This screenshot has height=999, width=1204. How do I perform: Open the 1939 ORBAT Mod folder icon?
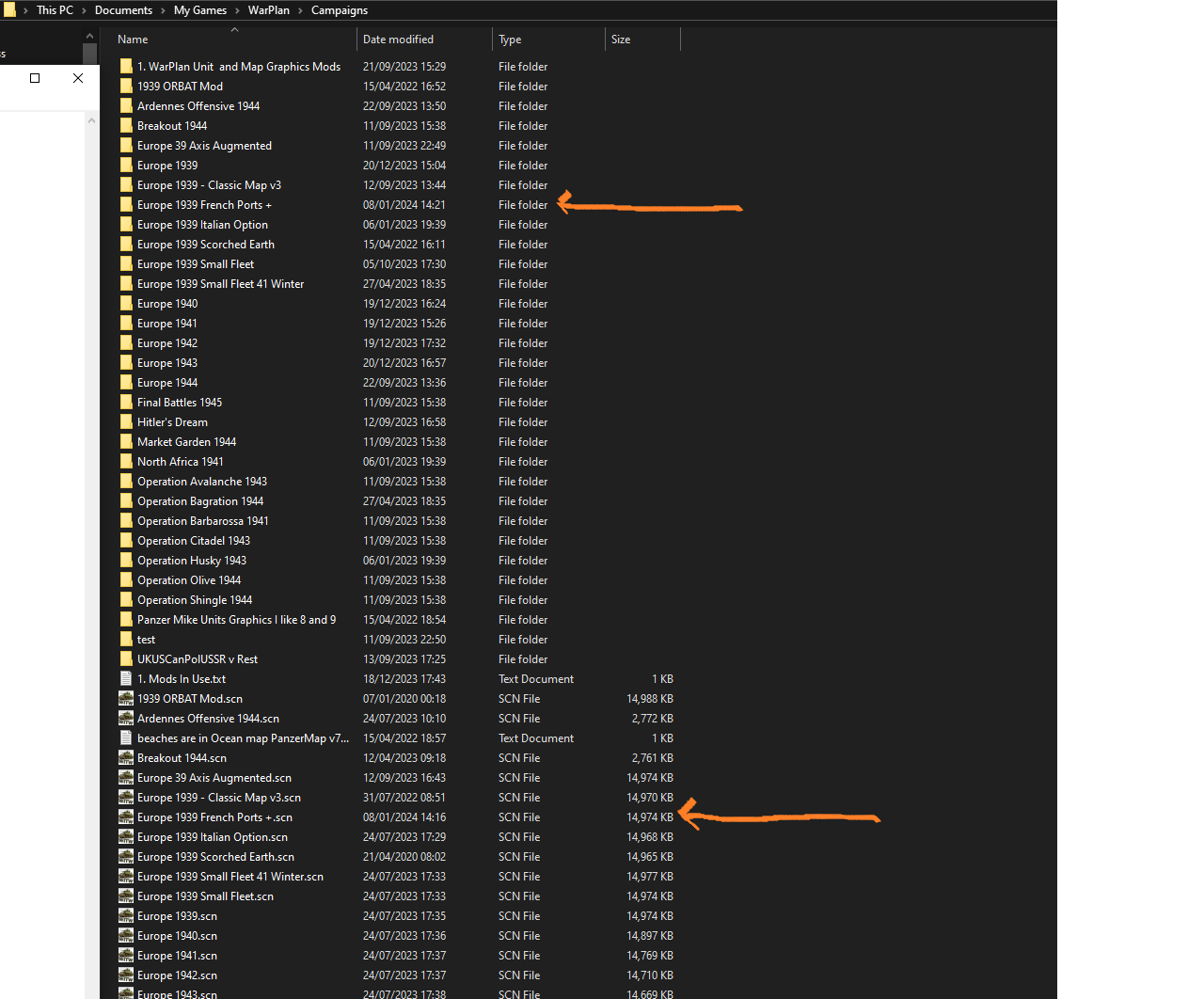(x=126, y=86)
